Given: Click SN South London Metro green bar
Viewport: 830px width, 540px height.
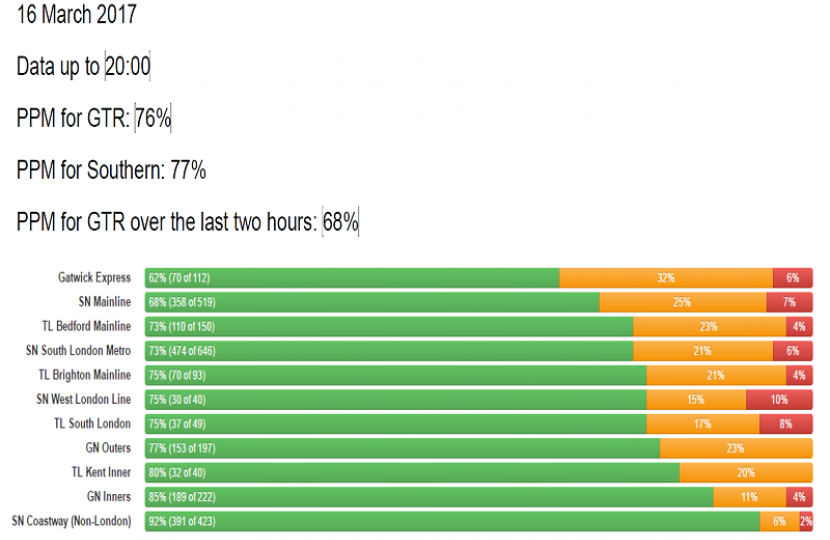Looking at the screenshot, I should pos(389,351).
